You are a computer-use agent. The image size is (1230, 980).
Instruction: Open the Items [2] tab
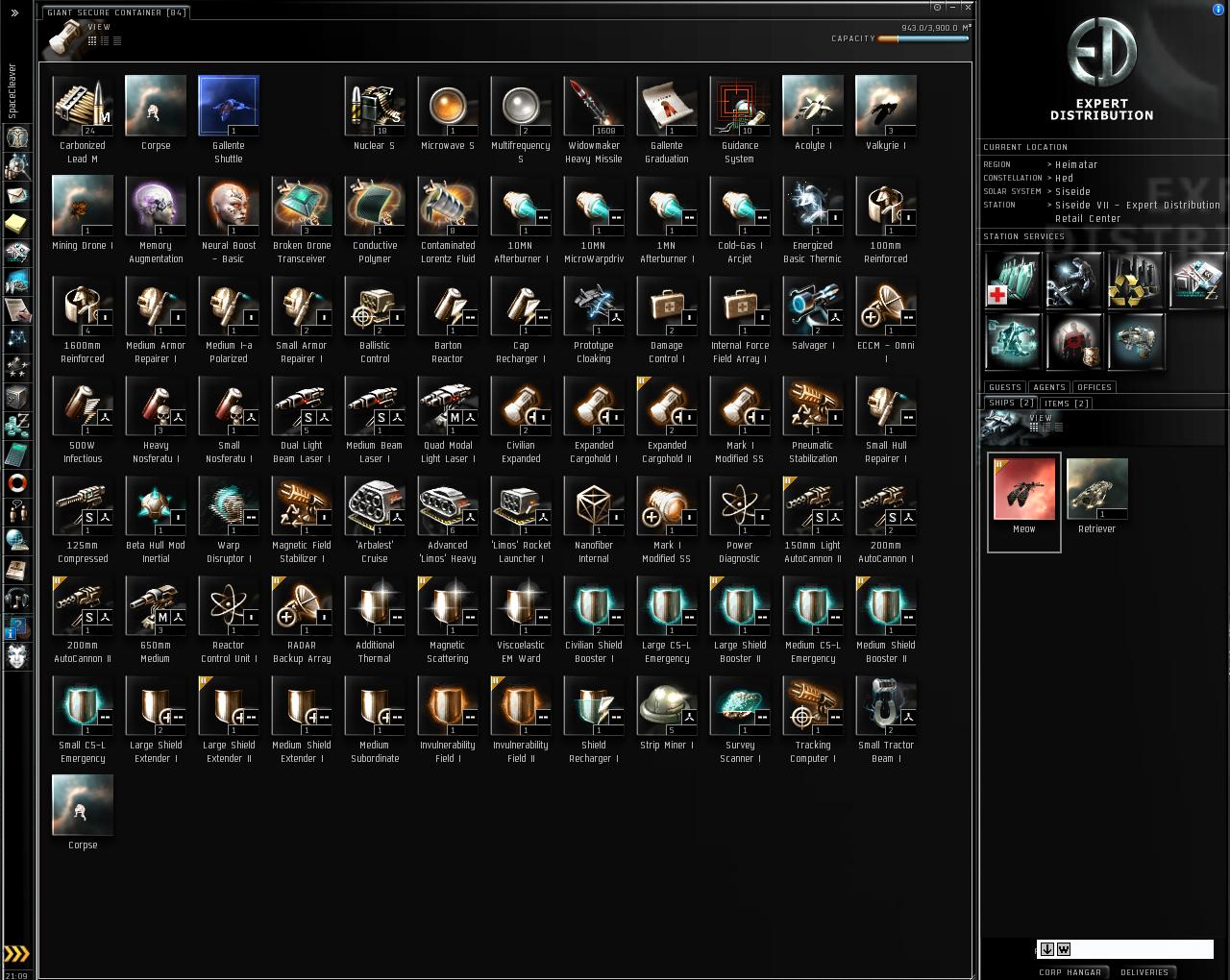tap(1068, 404)
